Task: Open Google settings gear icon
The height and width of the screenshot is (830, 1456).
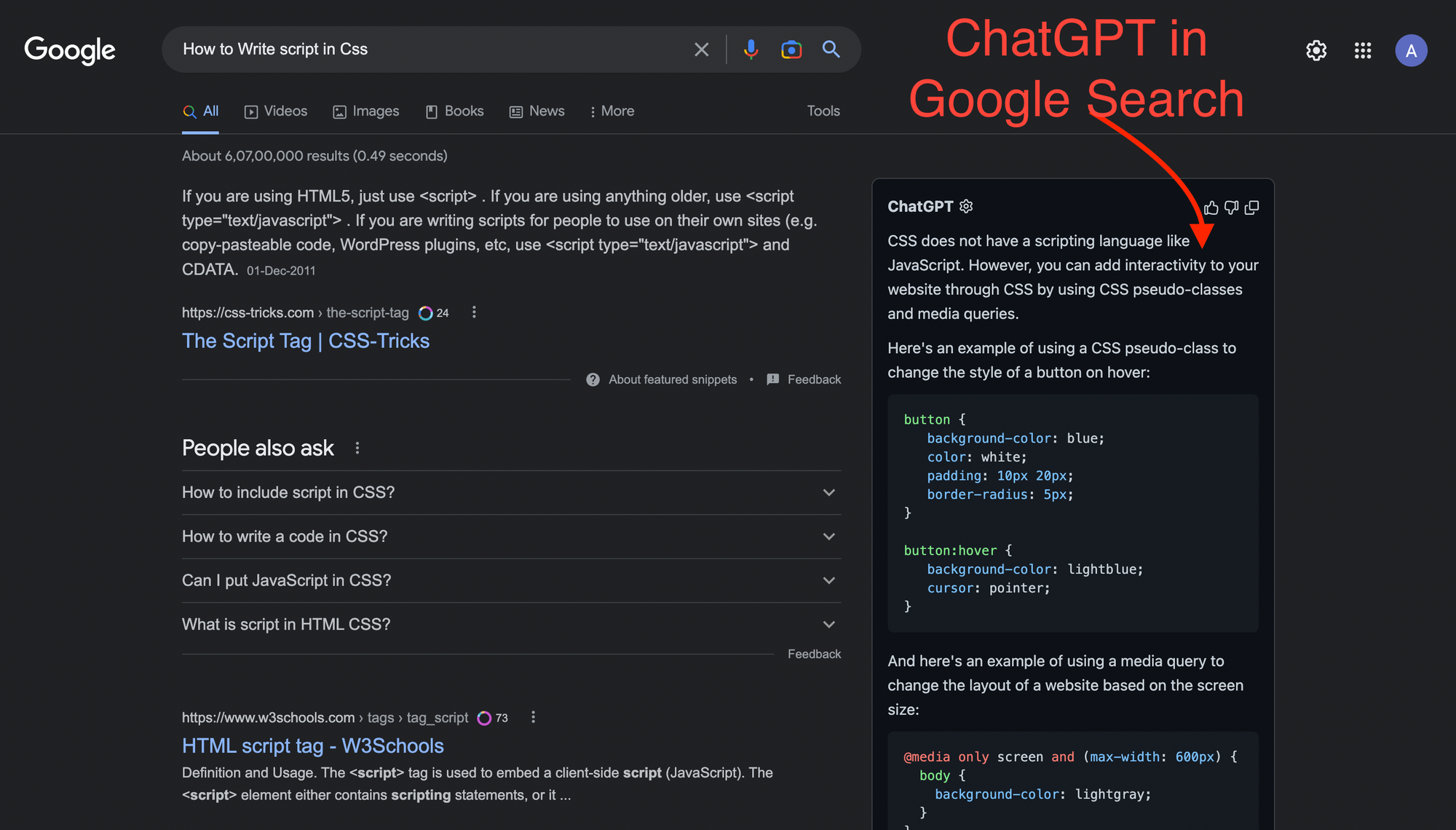Action: tap(1316, 50)
